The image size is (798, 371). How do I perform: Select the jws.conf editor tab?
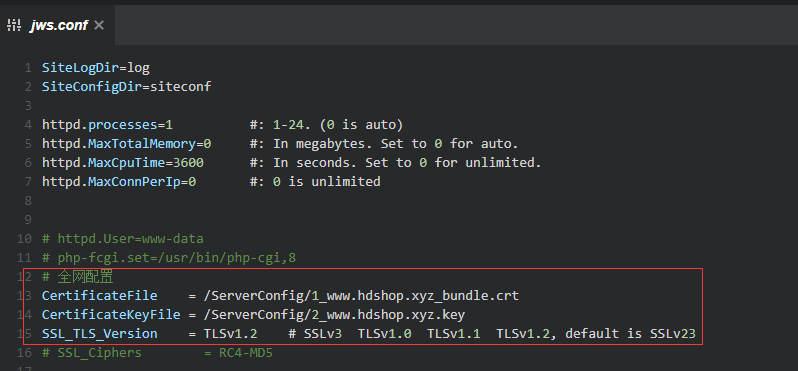pos(58,25)
